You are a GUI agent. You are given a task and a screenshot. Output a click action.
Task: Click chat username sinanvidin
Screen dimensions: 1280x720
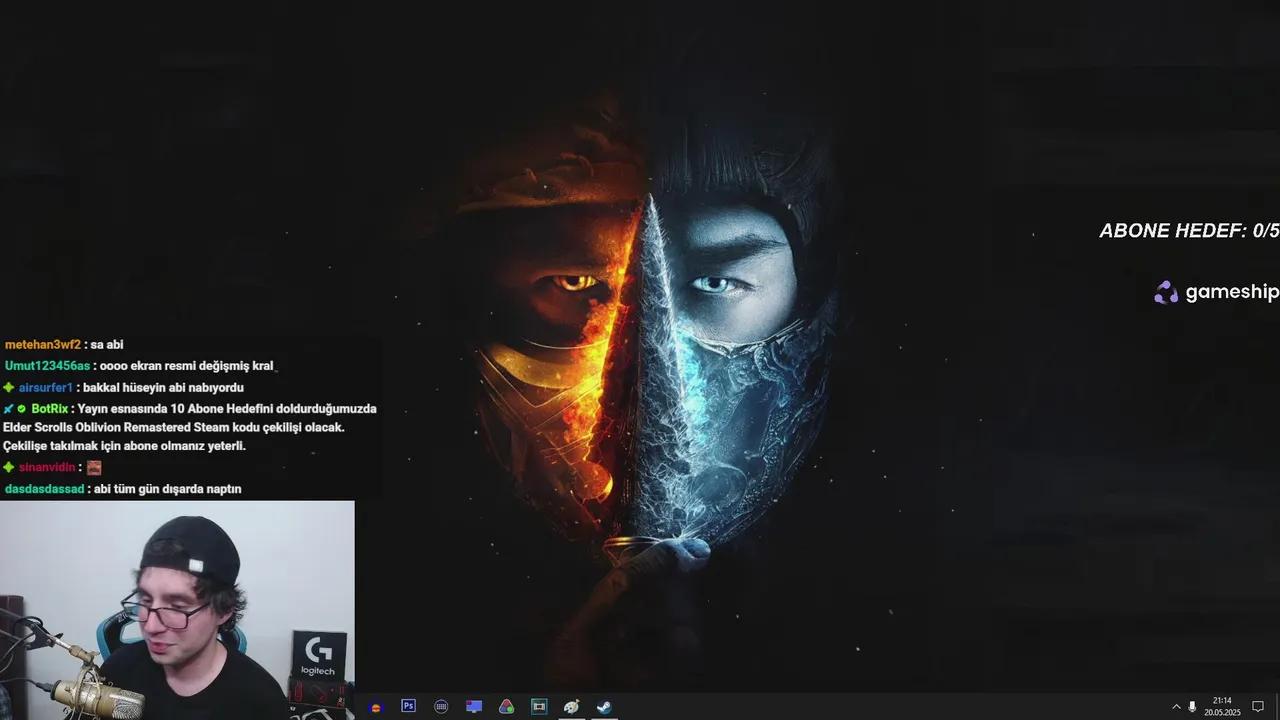pyautogui.click(x=47, y=468)
